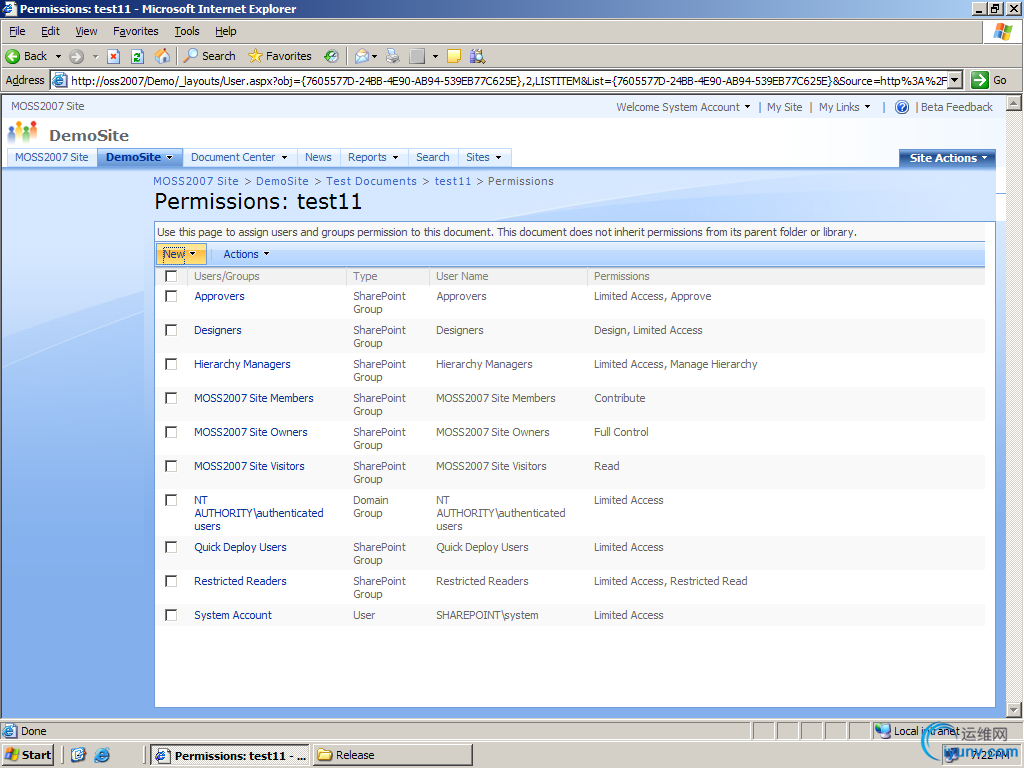Click the page scrollbar down arrow
Screen dimensions: 1024x768
[1014, 710]
